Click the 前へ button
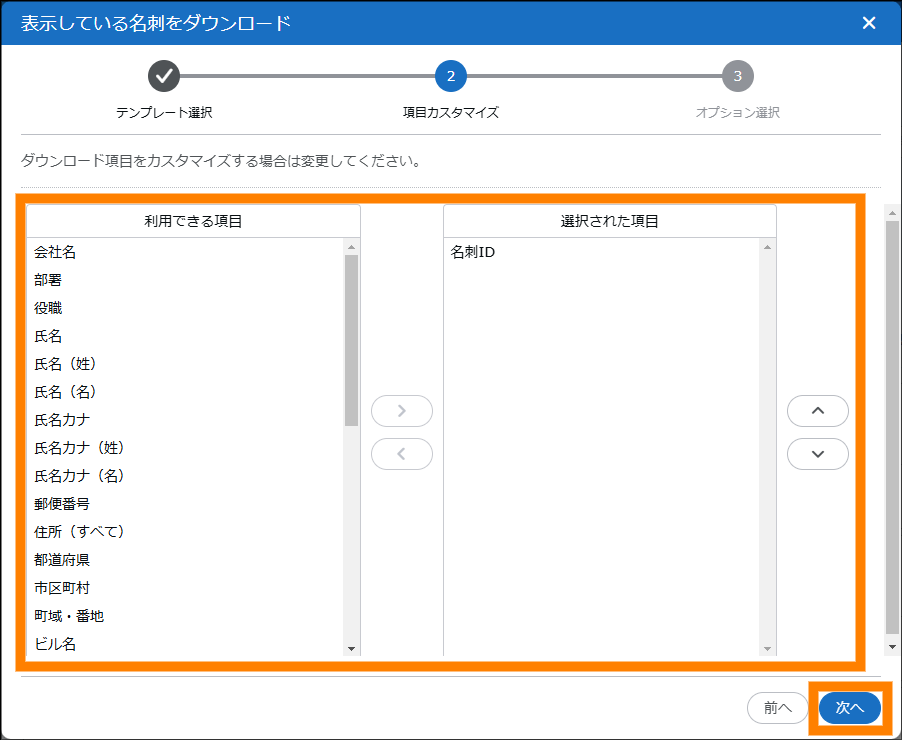This screenshot has width=902, height=740. coord(777,708)
